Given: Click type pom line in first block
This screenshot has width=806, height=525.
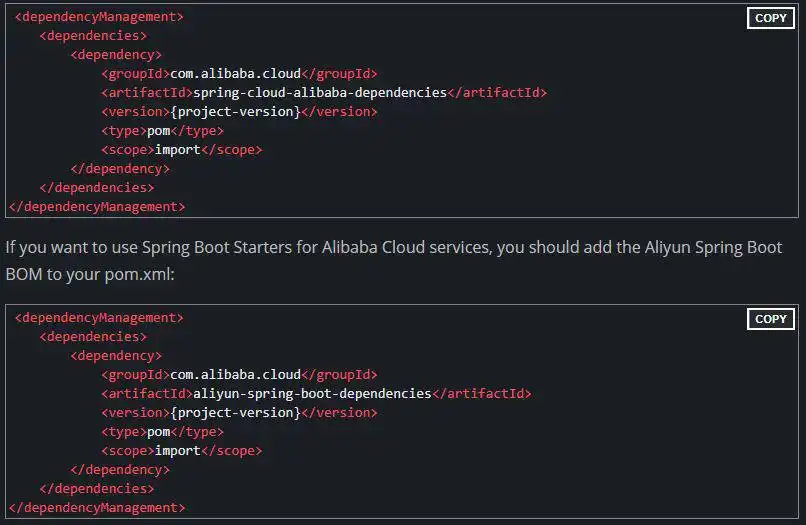Looking at the screenshot, I should 162,131.
